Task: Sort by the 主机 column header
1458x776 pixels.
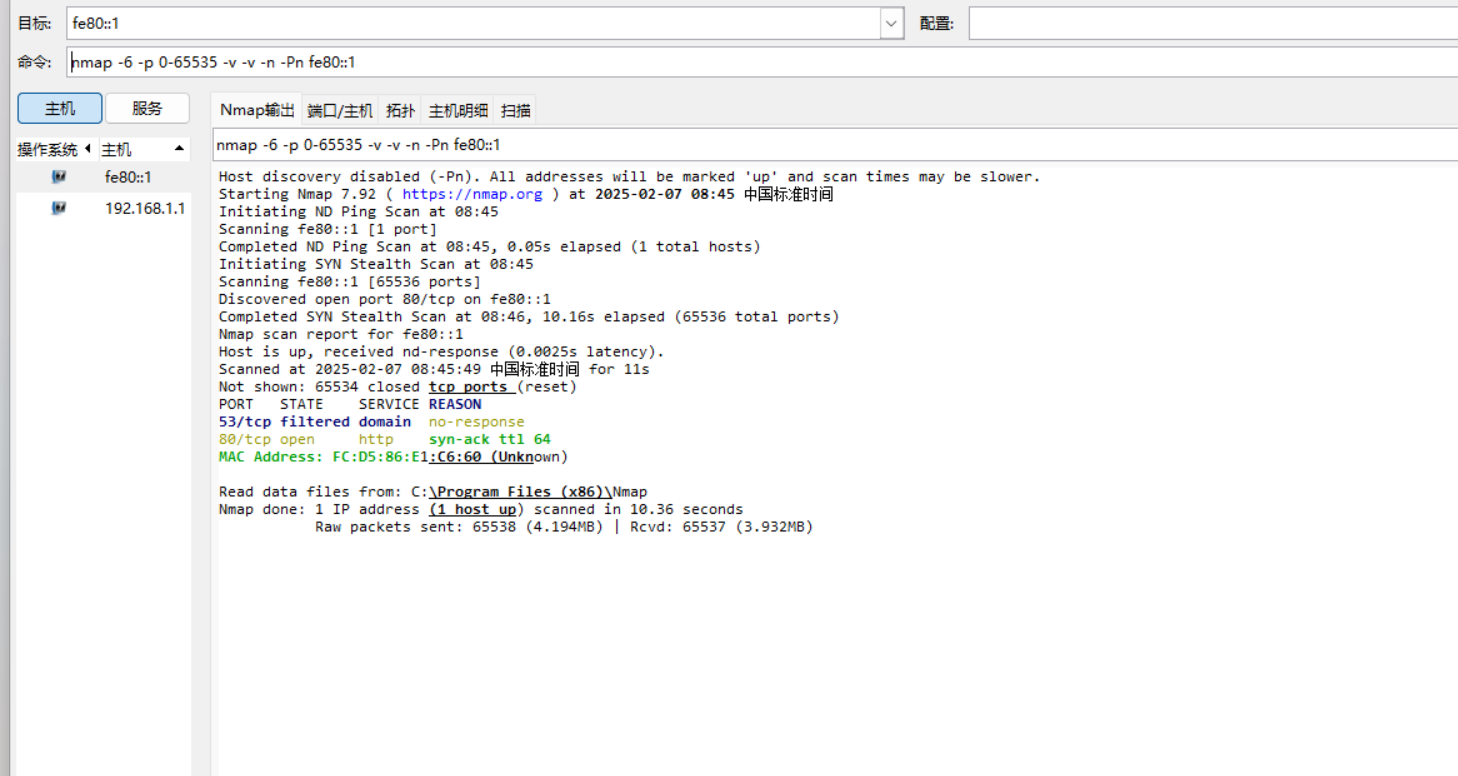Action: point(144,149)
